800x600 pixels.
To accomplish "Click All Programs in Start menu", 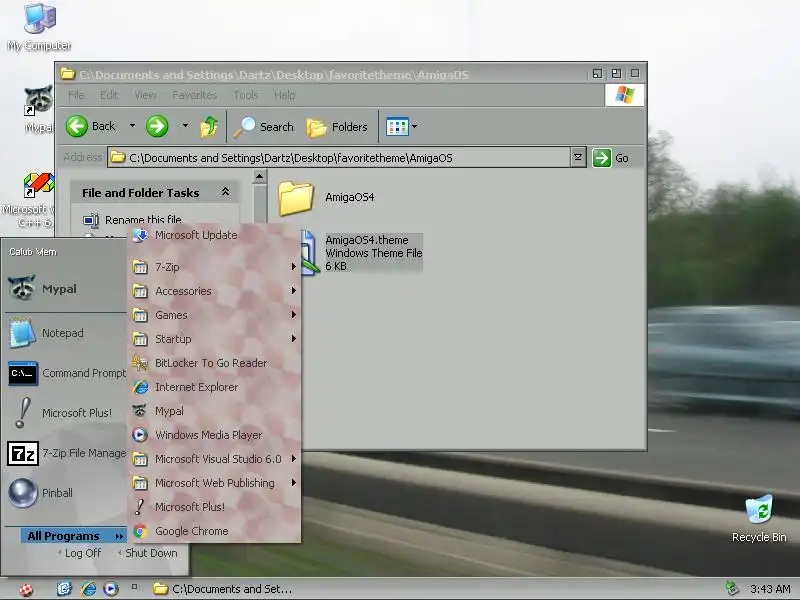I will 73,536.
